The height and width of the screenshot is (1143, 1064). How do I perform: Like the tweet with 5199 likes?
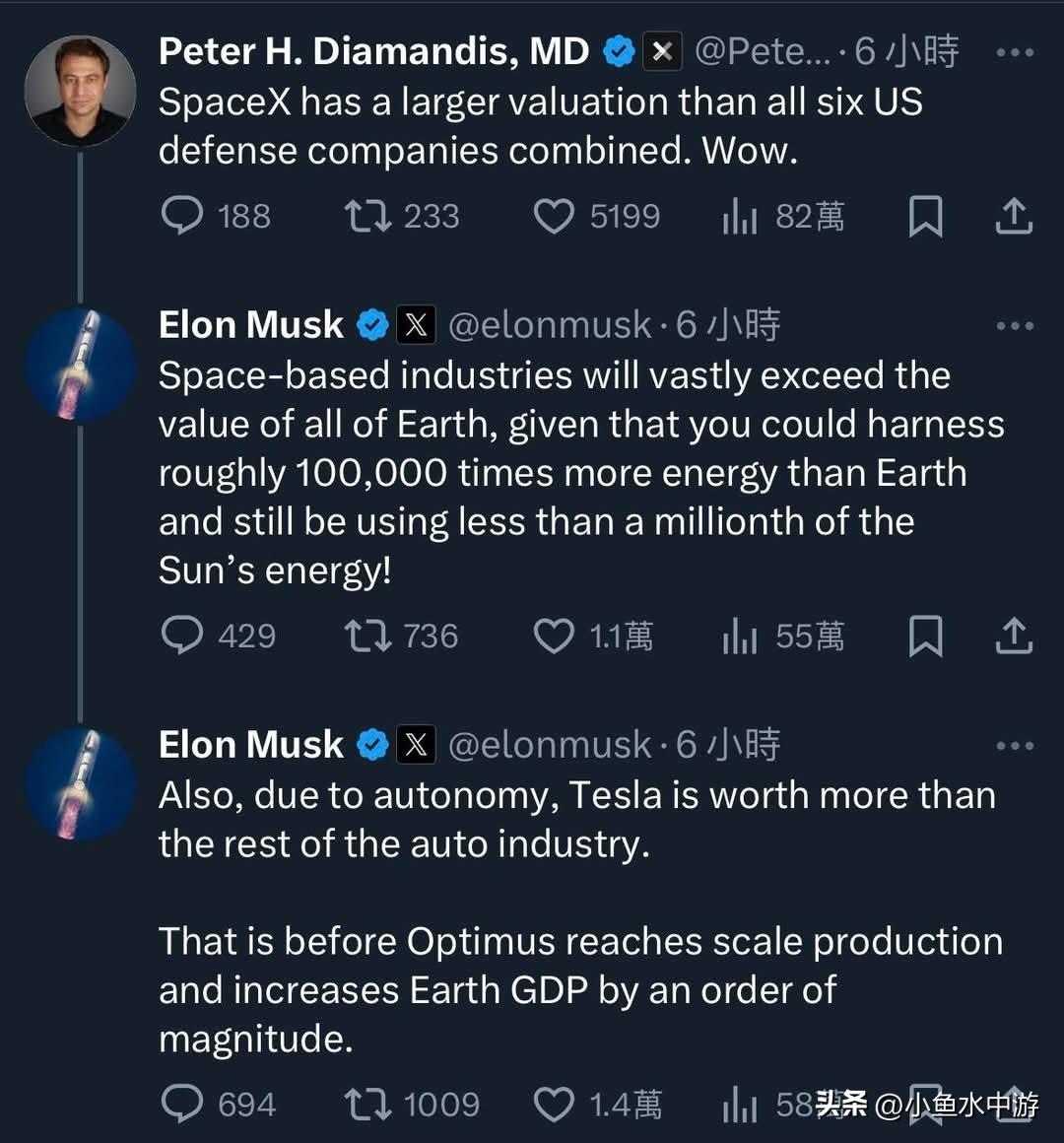tap(554, 216)
